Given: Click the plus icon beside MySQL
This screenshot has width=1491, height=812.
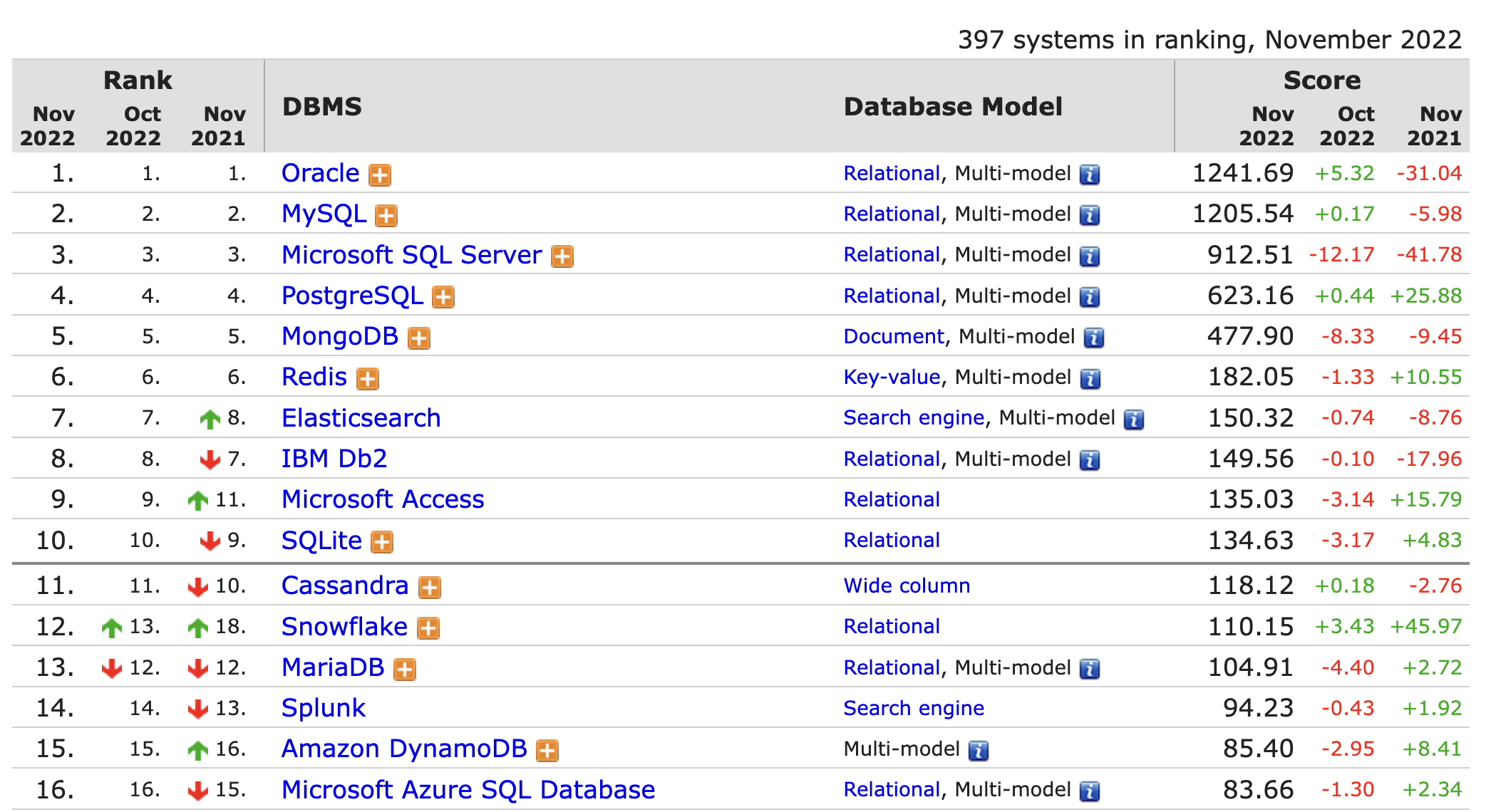Looking at the screenshot, I should 386,215.
